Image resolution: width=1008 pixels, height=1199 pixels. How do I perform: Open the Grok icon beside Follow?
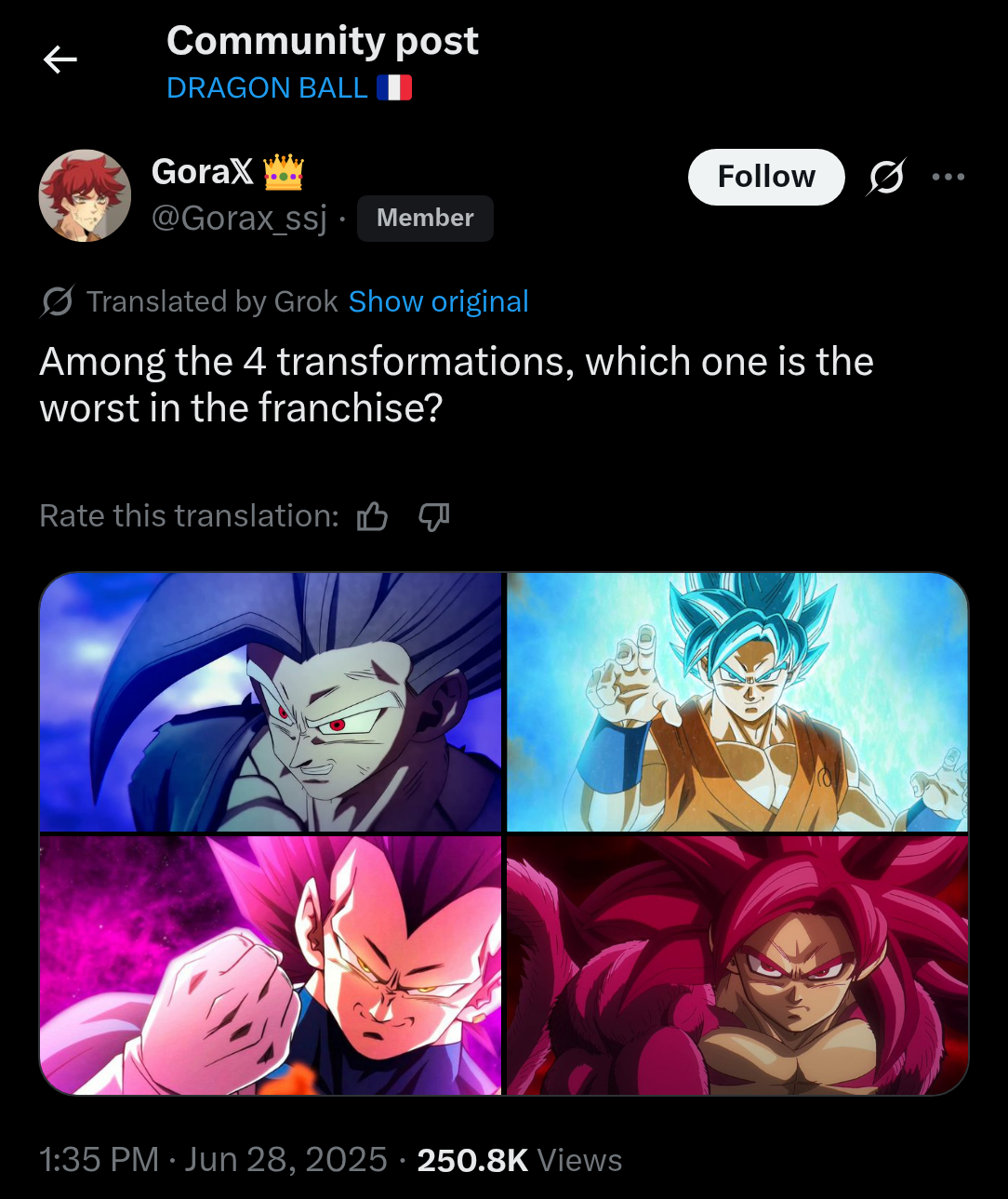click(x=886, y=177)
